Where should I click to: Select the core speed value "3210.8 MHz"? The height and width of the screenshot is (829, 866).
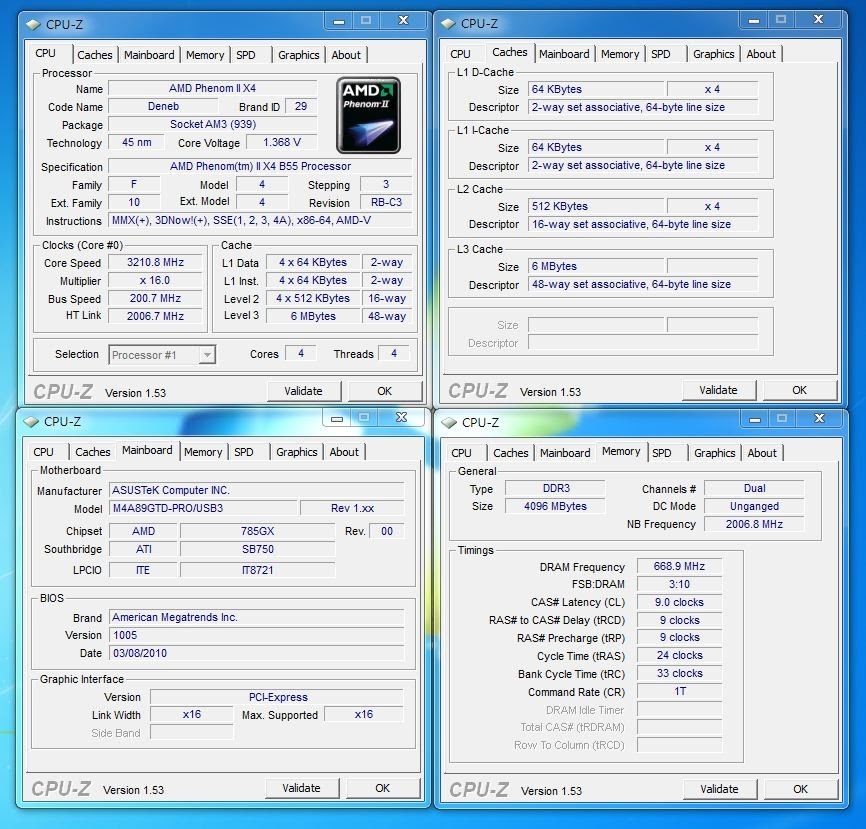(x=155, y=262)
